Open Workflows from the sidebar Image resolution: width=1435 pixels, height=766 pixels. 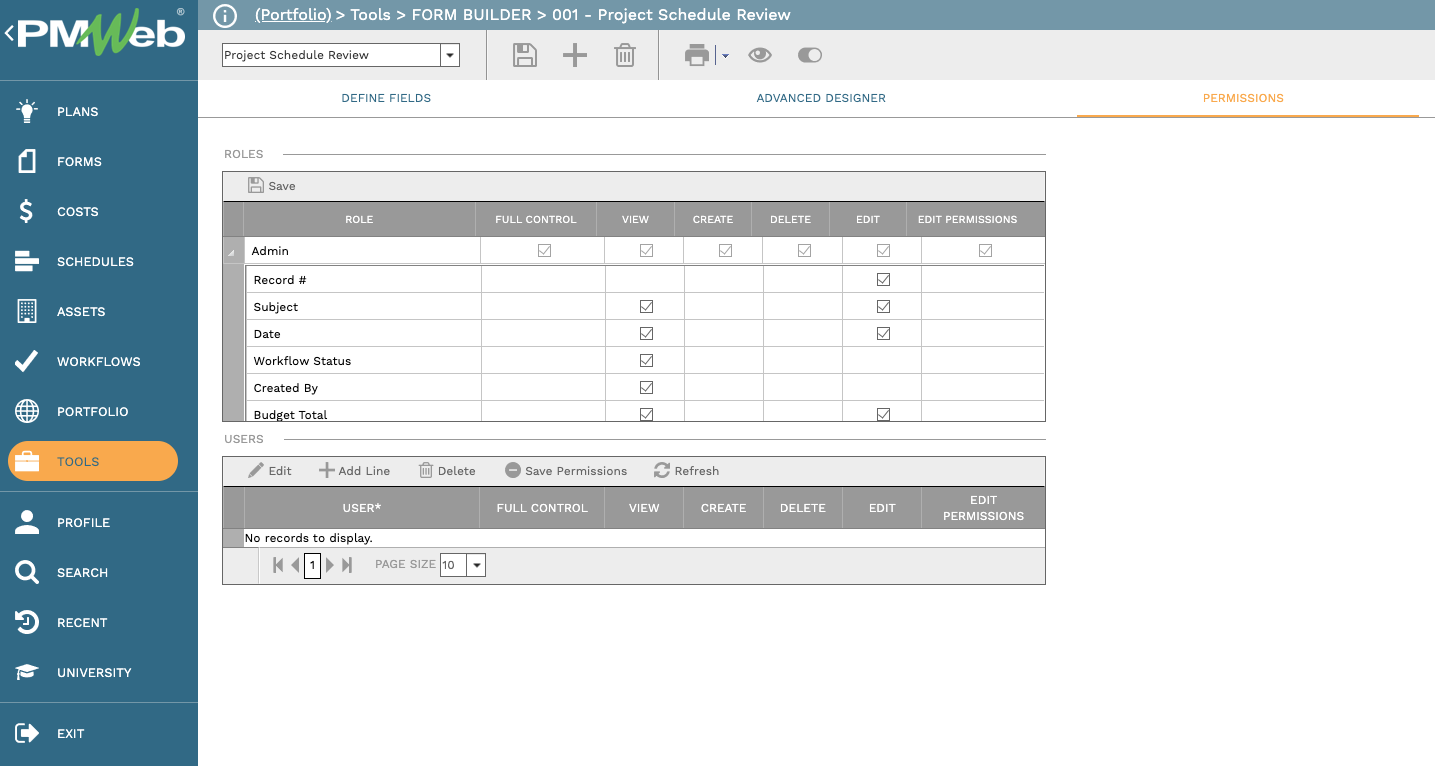(x=99, y=361)
